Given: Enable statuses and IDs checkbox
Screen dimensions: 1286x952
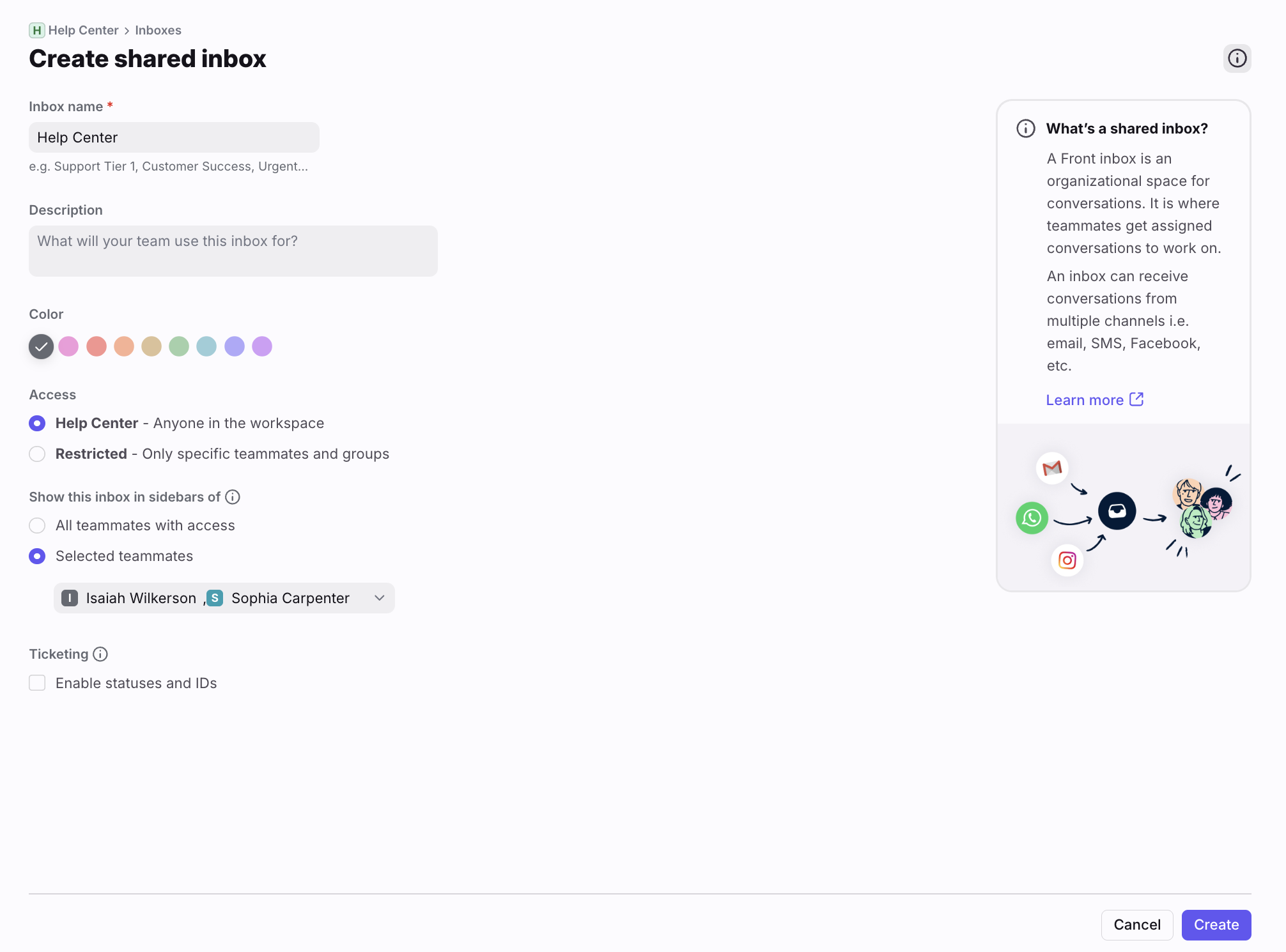Looking at the screenshot, I should click(37, 683).
